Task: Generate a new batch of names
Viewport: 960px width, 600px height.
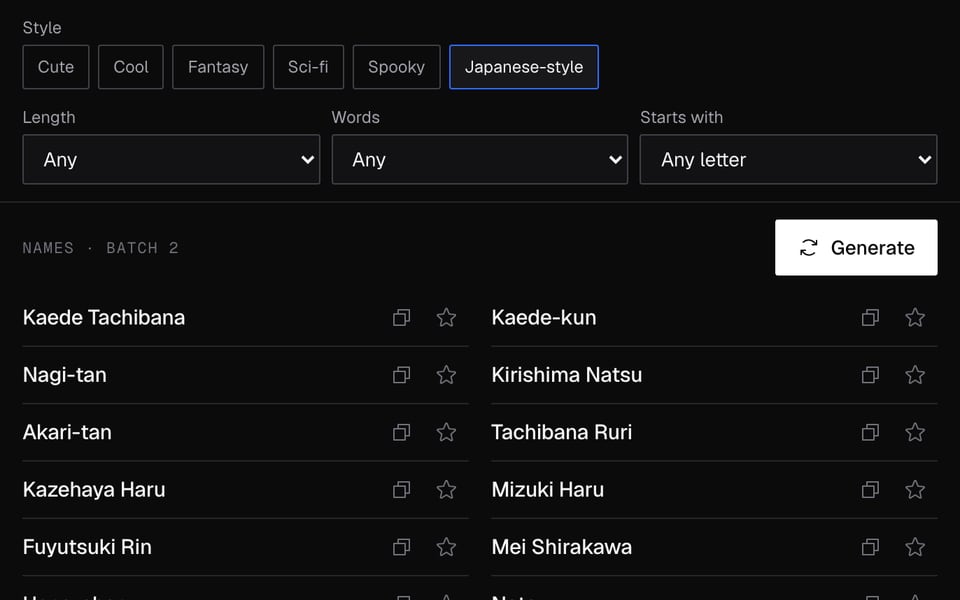Action: point(856,247)
